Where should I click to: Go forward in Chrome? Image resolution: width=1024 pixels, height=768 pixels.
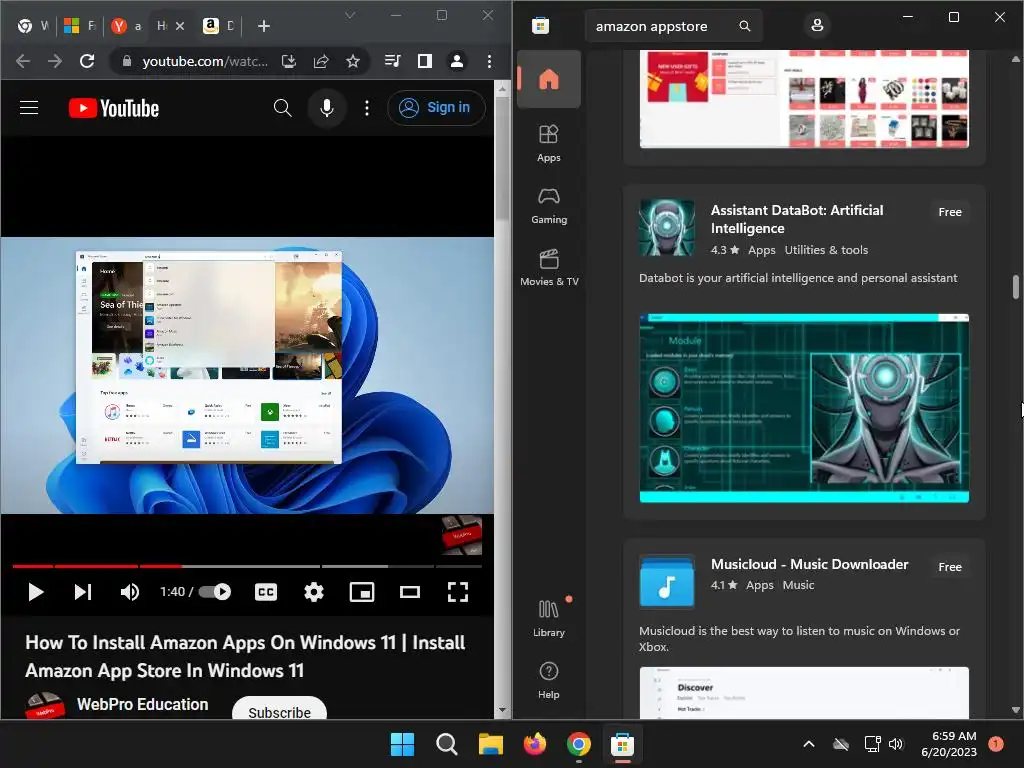(x=55, y=61)
